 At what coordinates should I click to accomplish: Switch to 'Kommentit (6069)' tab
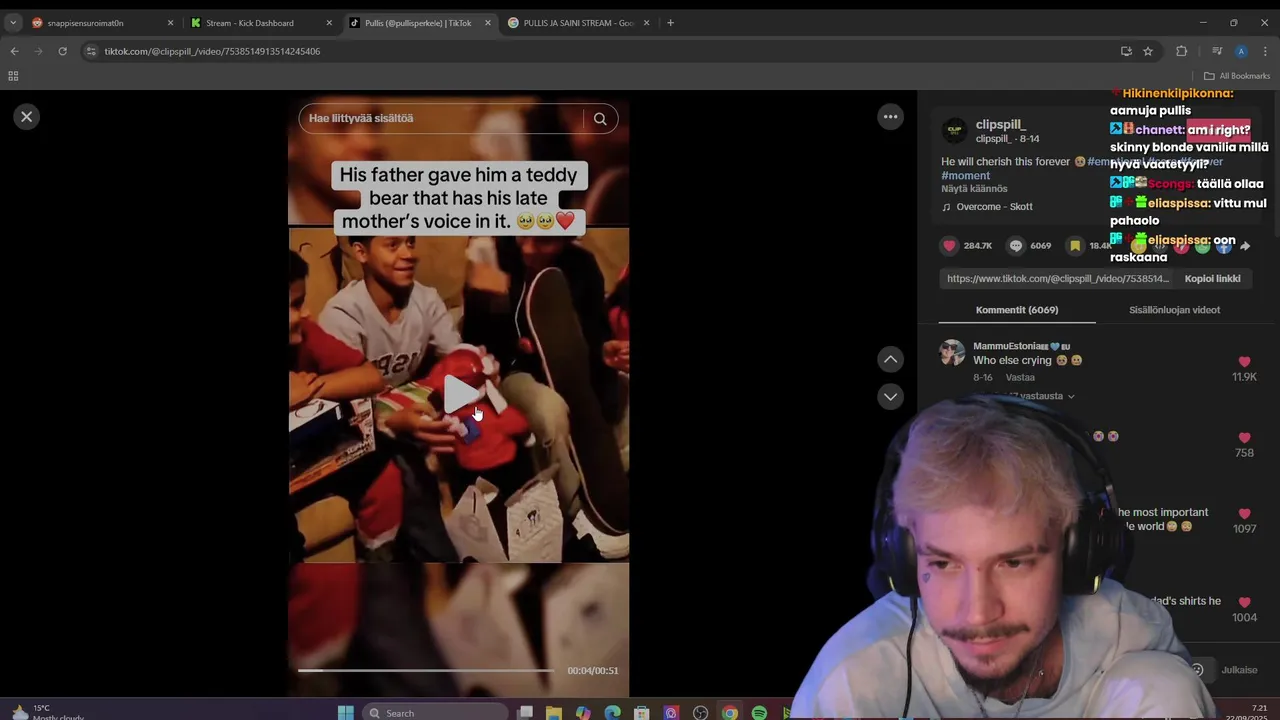coord(1016,310)
